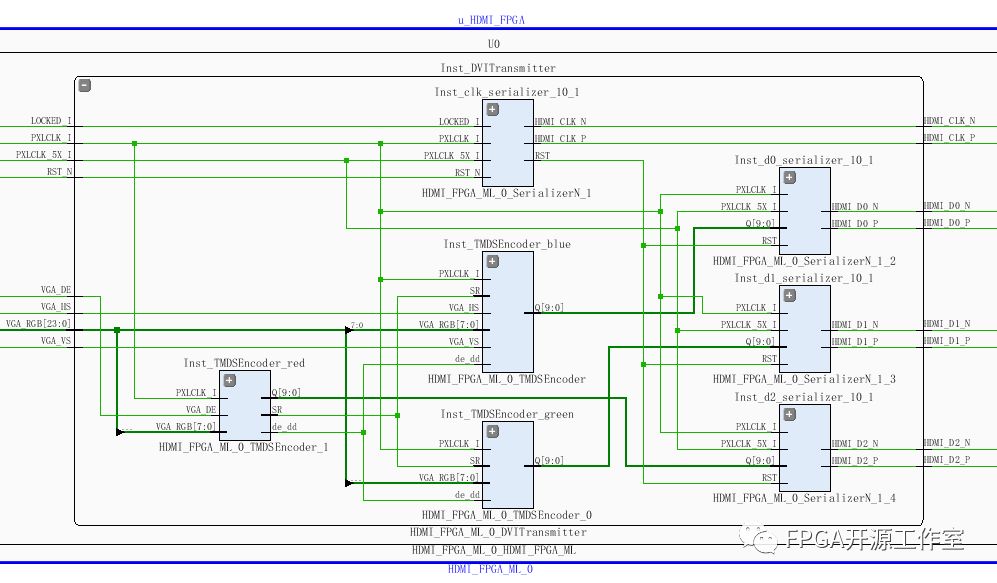Select the VGA_DE port on left edge

click(x=55, y=290)
